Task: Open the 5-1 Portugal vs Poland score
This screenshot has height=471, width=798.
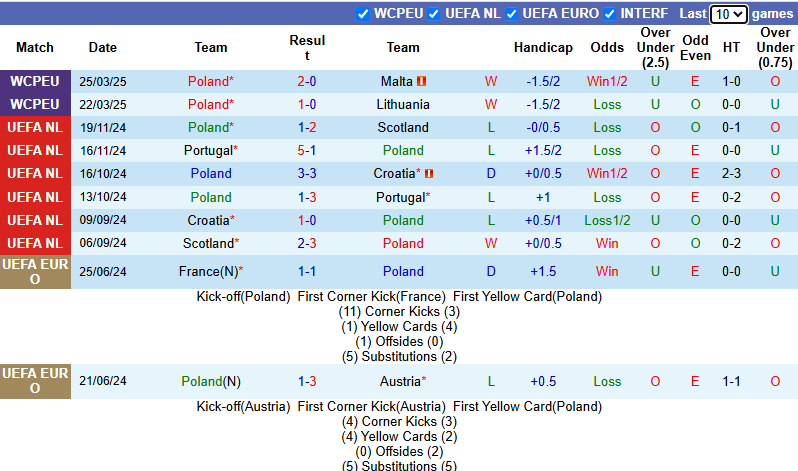Action: (x=307, y=150)
